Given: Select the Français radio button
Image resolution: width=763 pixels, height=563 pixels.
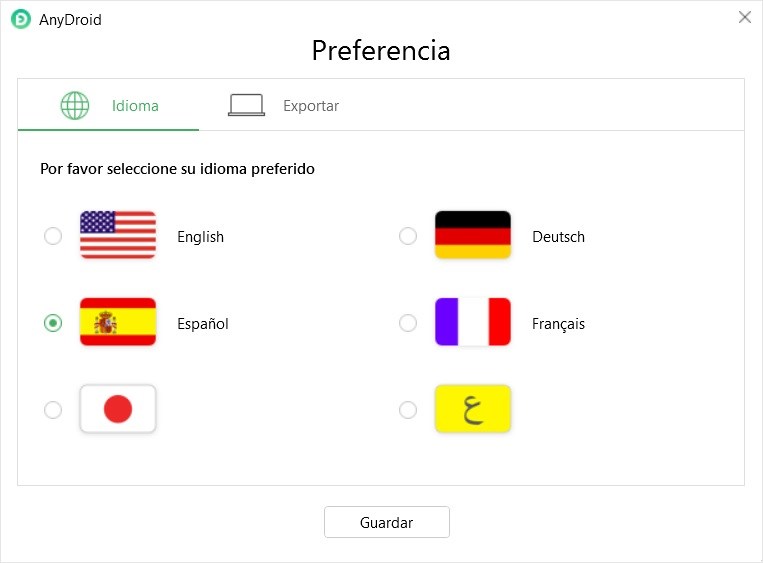Looking at the screenshot, I should [x=408, y=323].
